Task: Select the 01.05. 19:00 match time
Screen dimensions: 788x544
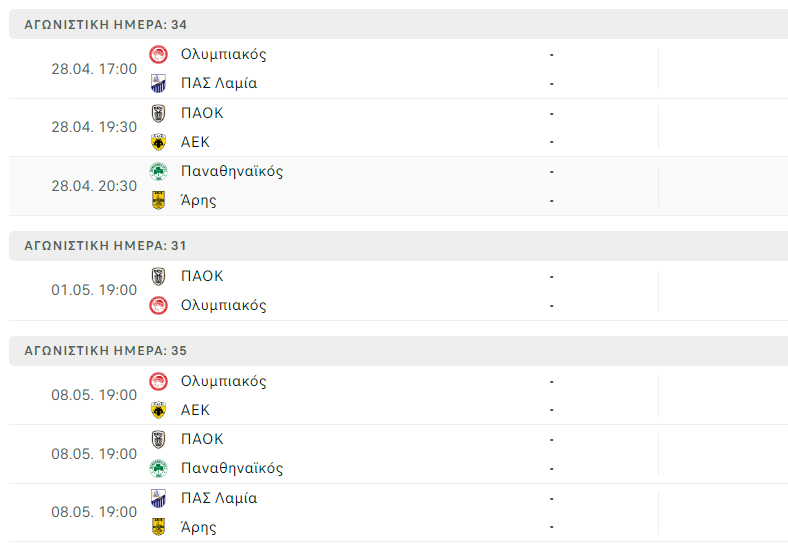Action: (x=94, y=290)
